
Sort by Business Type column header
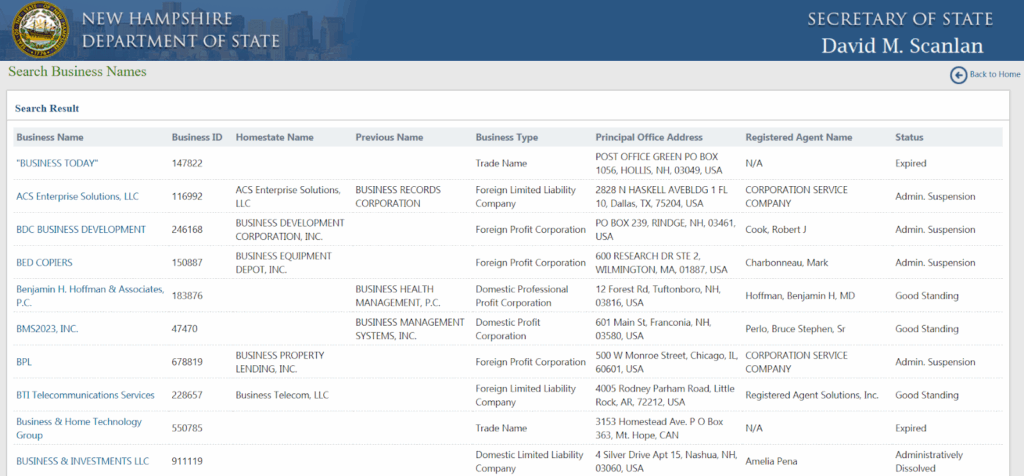506,137
